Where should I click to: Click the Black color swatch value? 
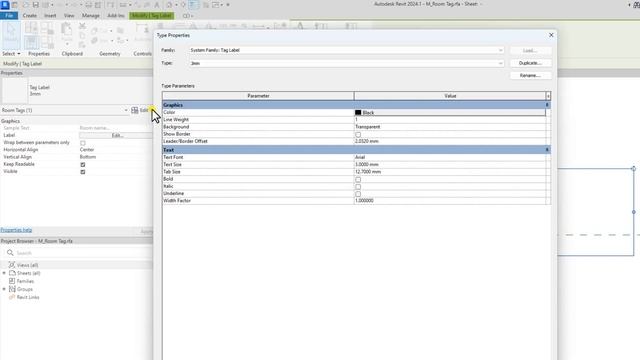tap(450, 112)
